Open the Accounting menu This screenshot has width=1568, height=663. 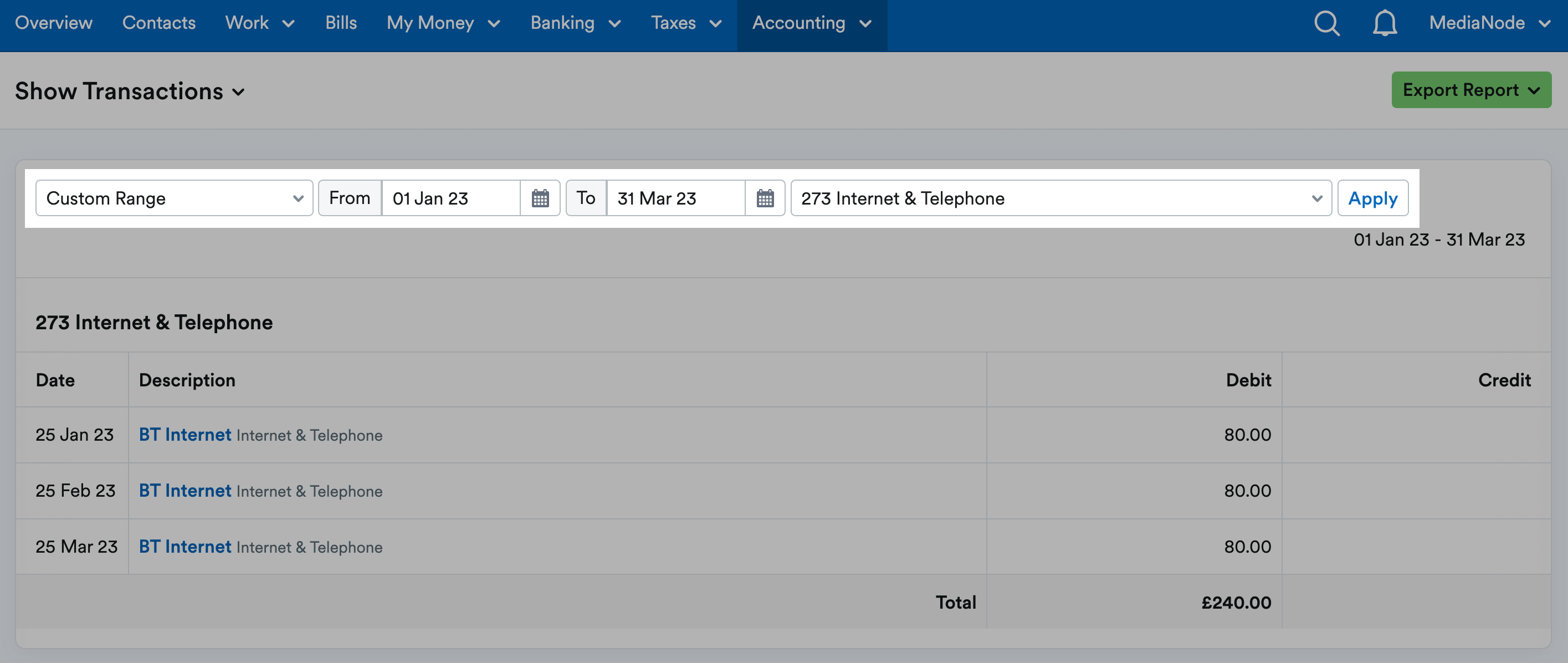811,23
